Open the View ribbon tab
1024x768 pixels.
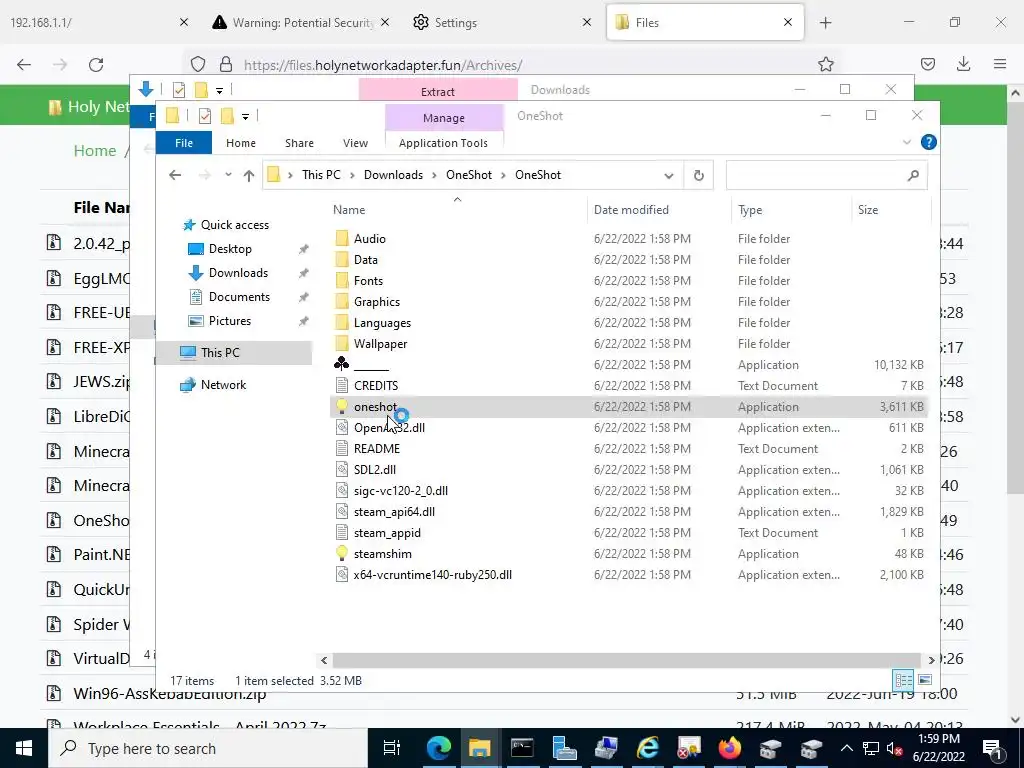[355, 143]
